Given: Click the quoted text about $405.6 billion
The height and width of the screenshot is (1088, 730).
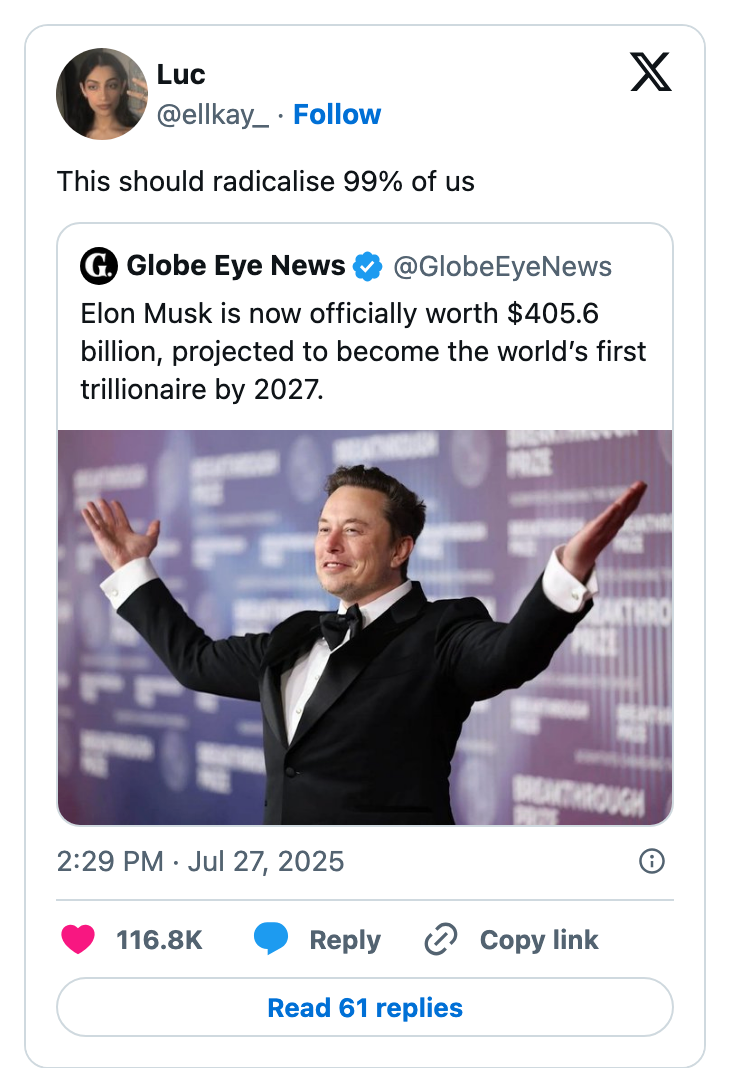Looking at the screenshot, I should (364, 350).
